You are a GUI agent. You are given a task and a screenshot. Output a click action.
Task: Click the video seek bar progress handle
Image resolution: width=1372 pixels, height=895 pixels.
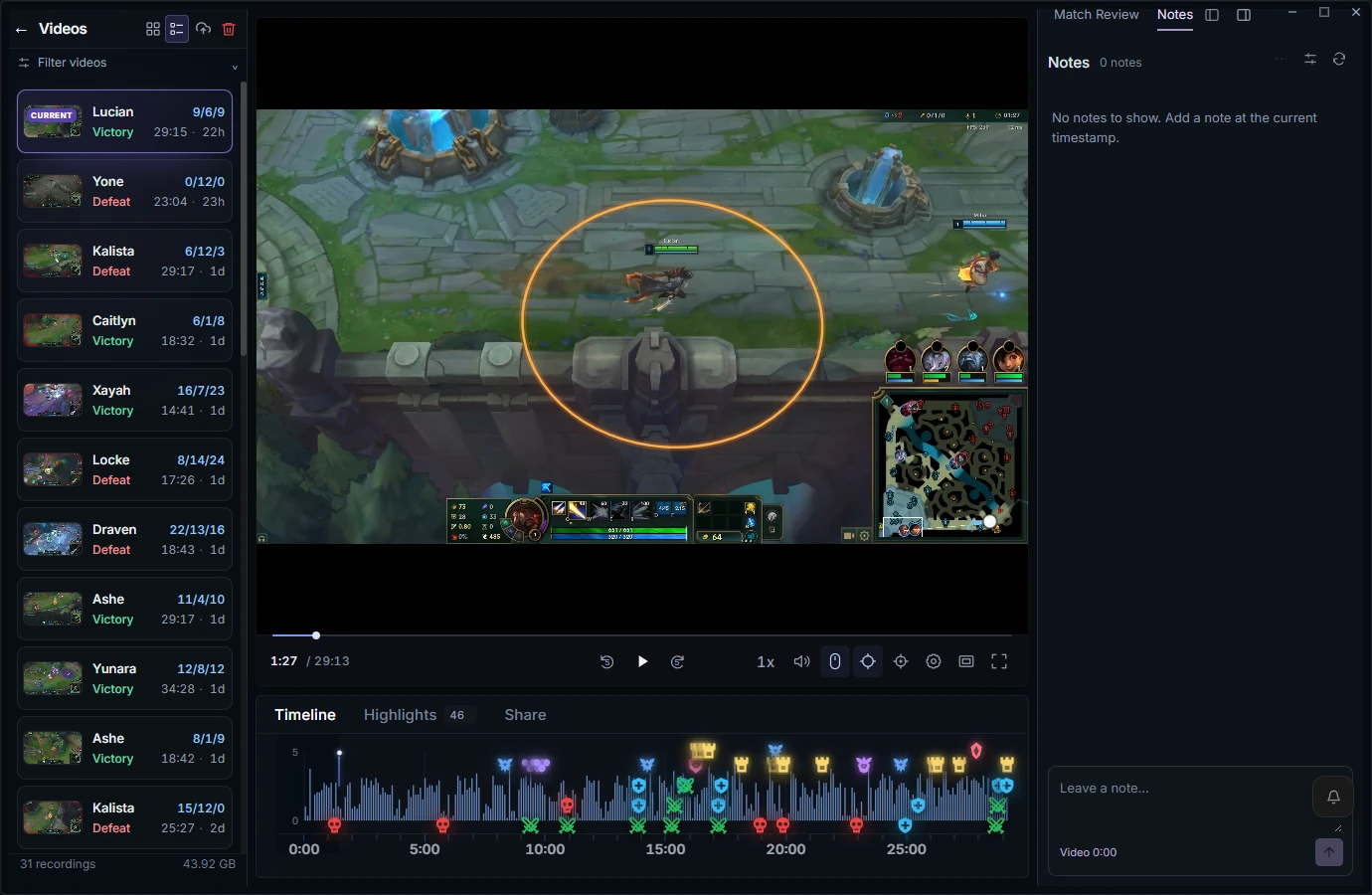(316, 635)
